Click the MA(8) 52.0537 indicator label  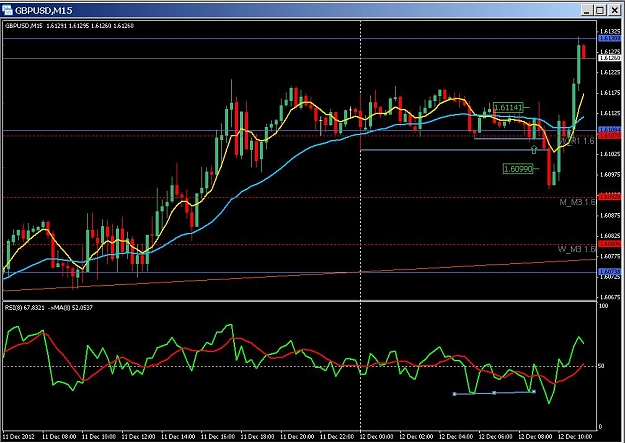[72, 308]
